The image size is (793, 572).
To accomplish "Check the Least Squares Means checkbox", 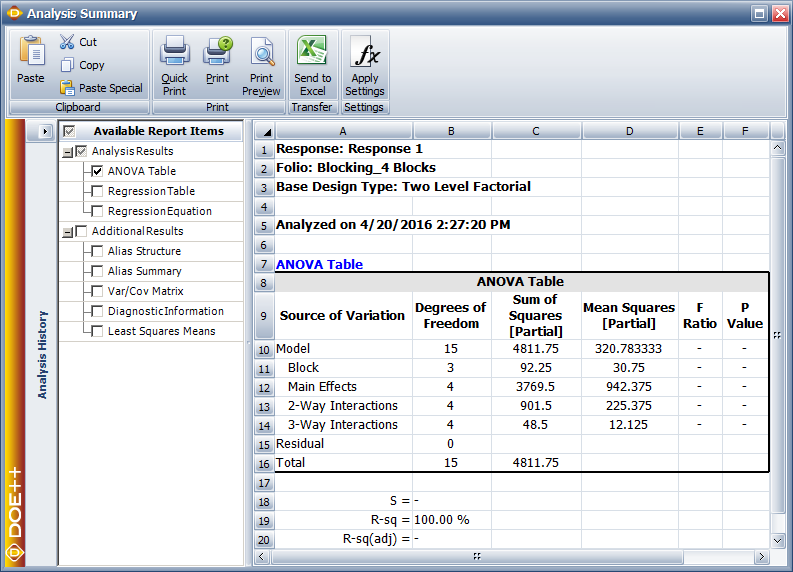I will click(x=97, y=331).
